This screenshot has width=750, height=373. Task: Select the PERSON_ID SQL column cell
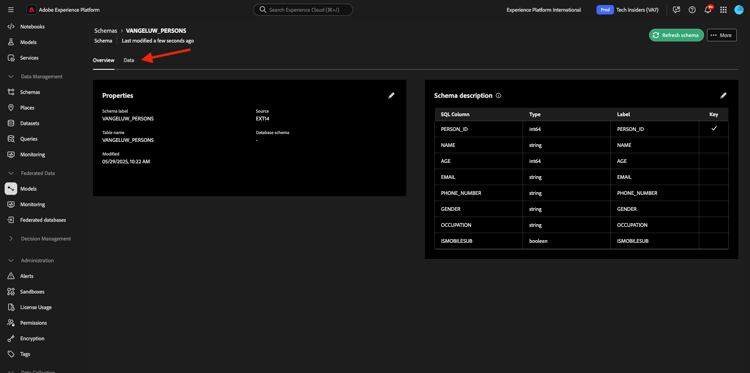click(478, 129)
